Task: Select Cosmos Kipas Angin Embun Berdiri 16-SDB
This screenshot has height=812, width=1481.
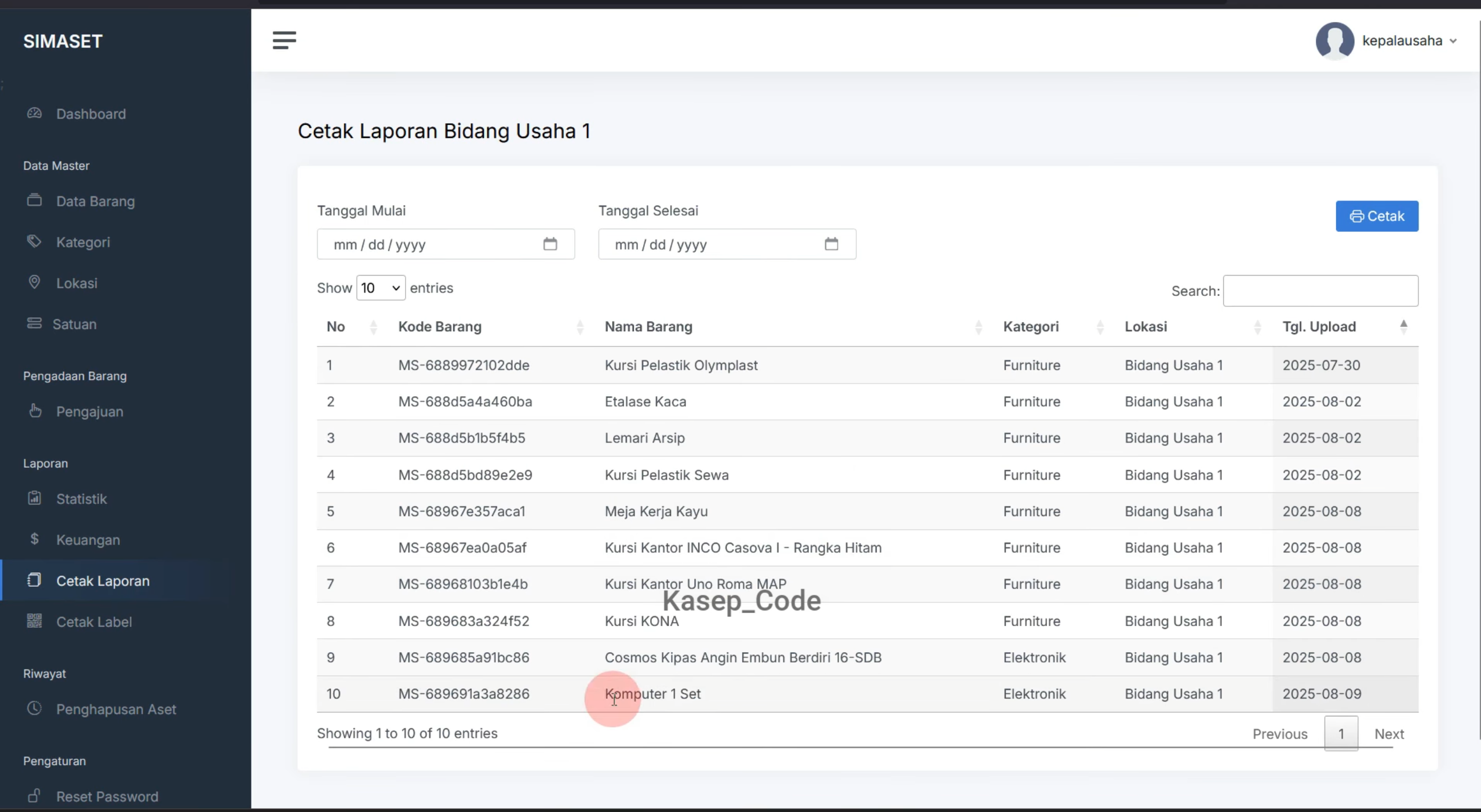Action: click(x=743, y=657)
